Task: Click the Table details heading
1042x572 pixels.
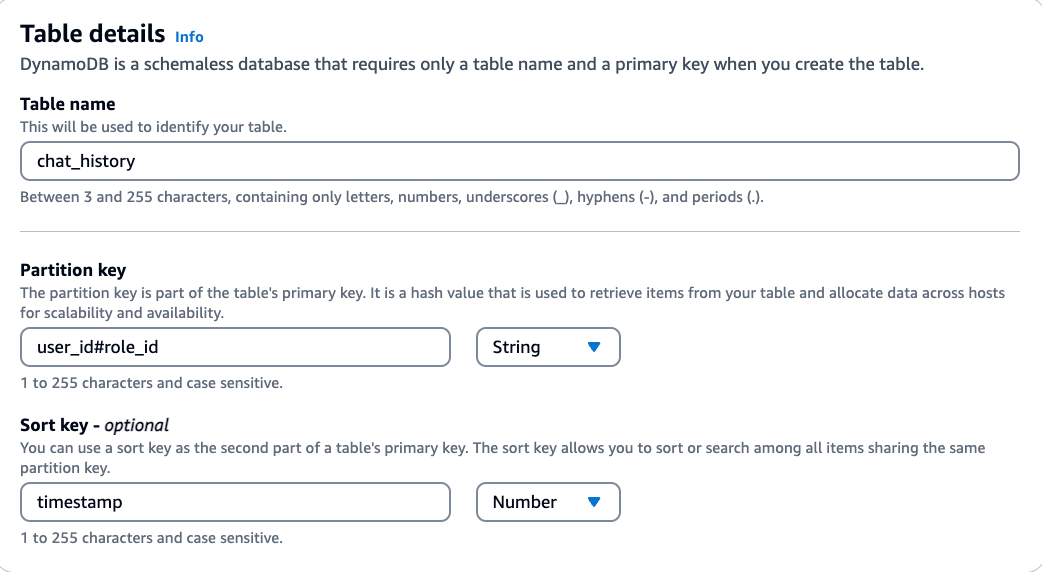Action: pyautogui.click(x=93, y=34)
